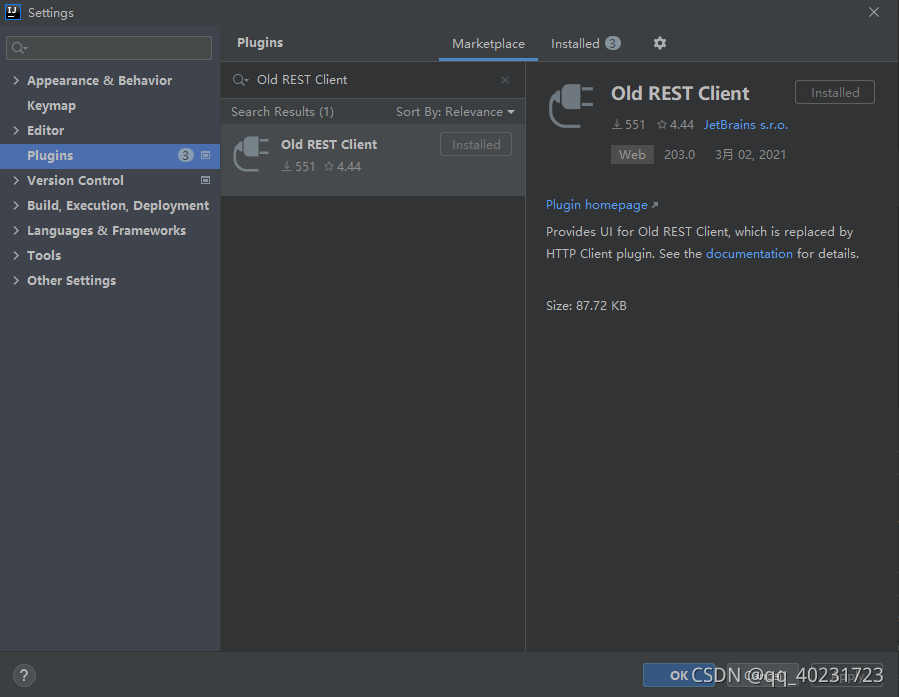Focus the Settings search field

click(x=109, y=48)
